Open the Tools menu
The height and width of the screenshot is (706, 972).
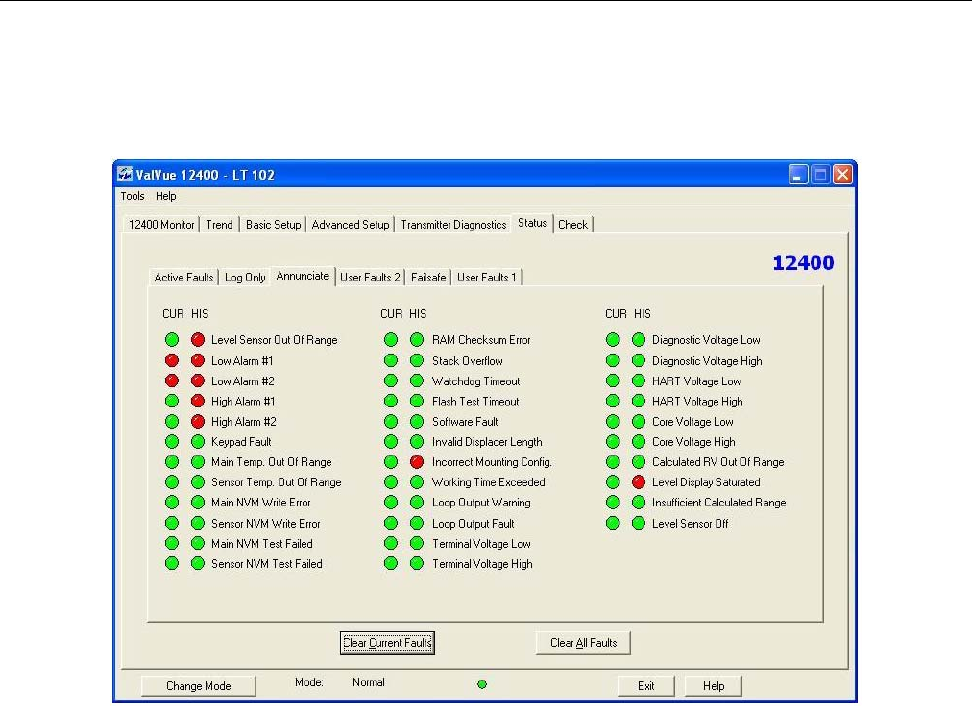(x=132, y=196)
